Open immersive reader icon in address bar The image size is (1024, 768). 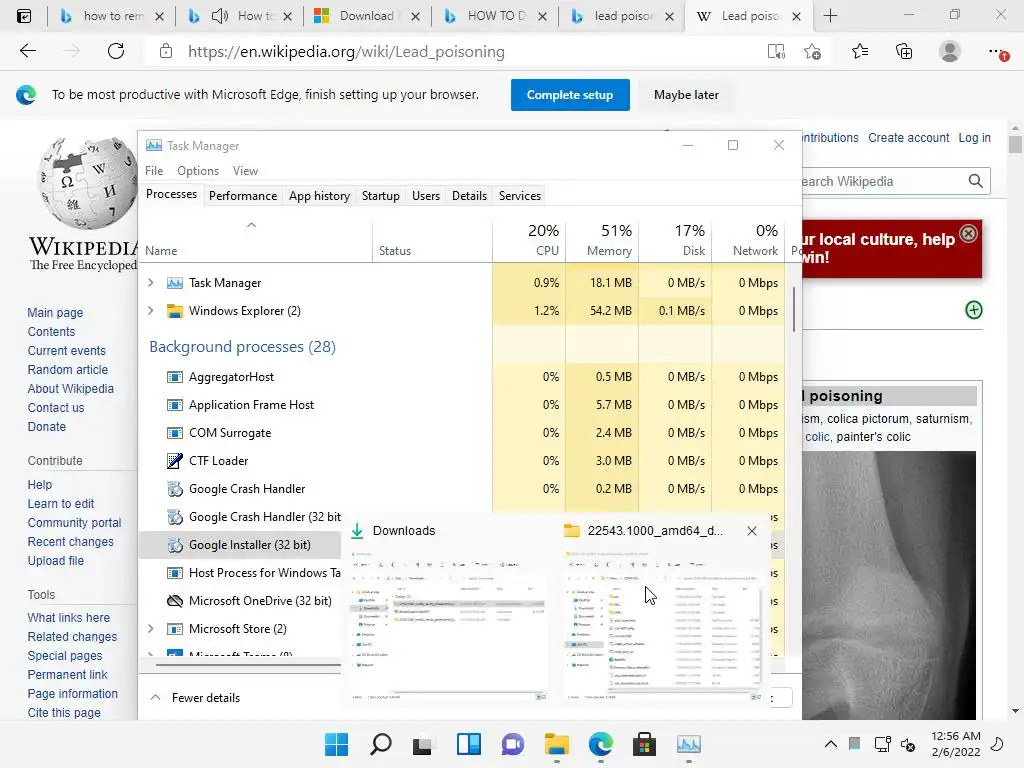click(x=776, y=52)
